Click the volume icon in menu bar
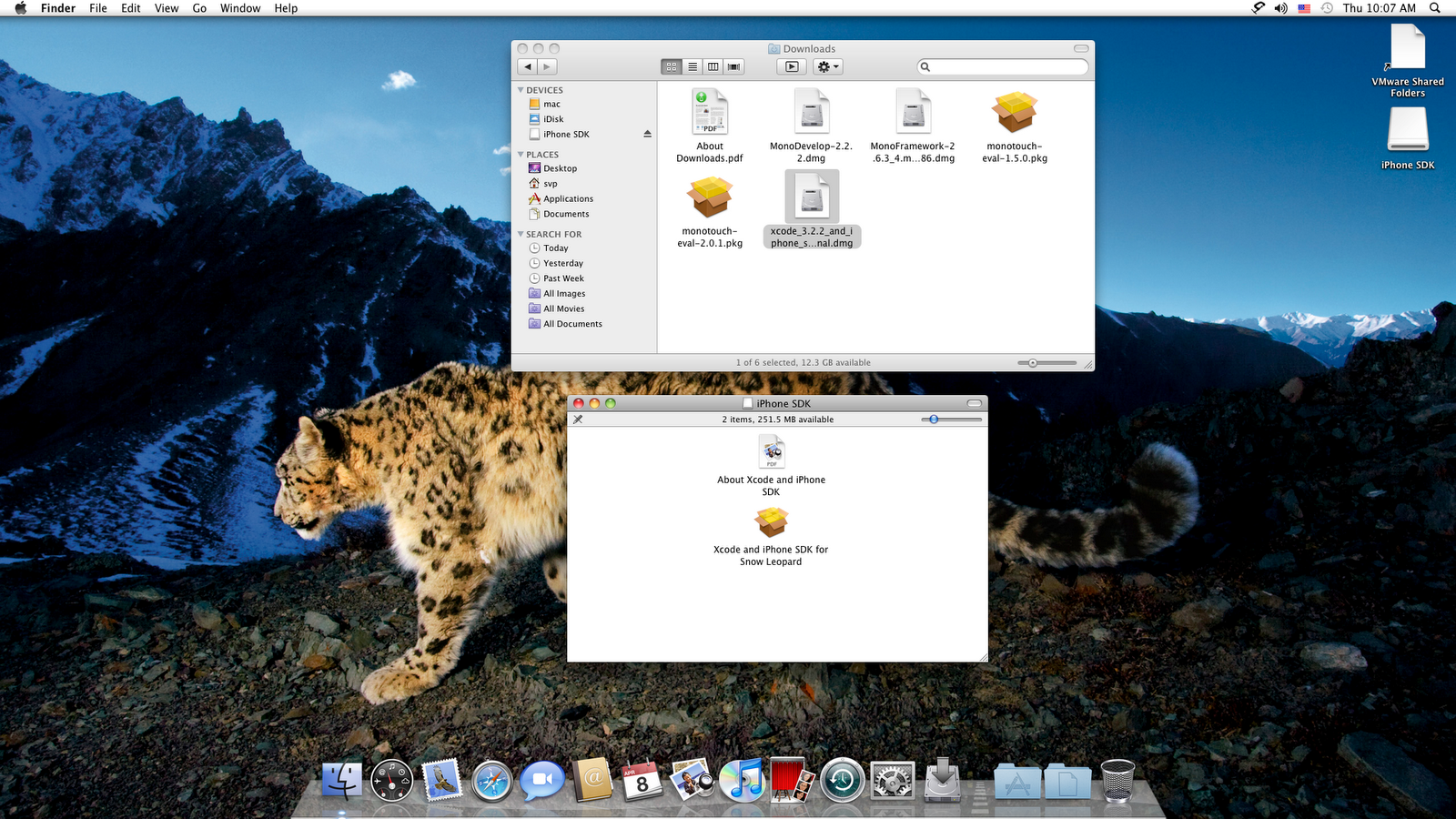The image size is (1456, 819). pos(1280,8)
